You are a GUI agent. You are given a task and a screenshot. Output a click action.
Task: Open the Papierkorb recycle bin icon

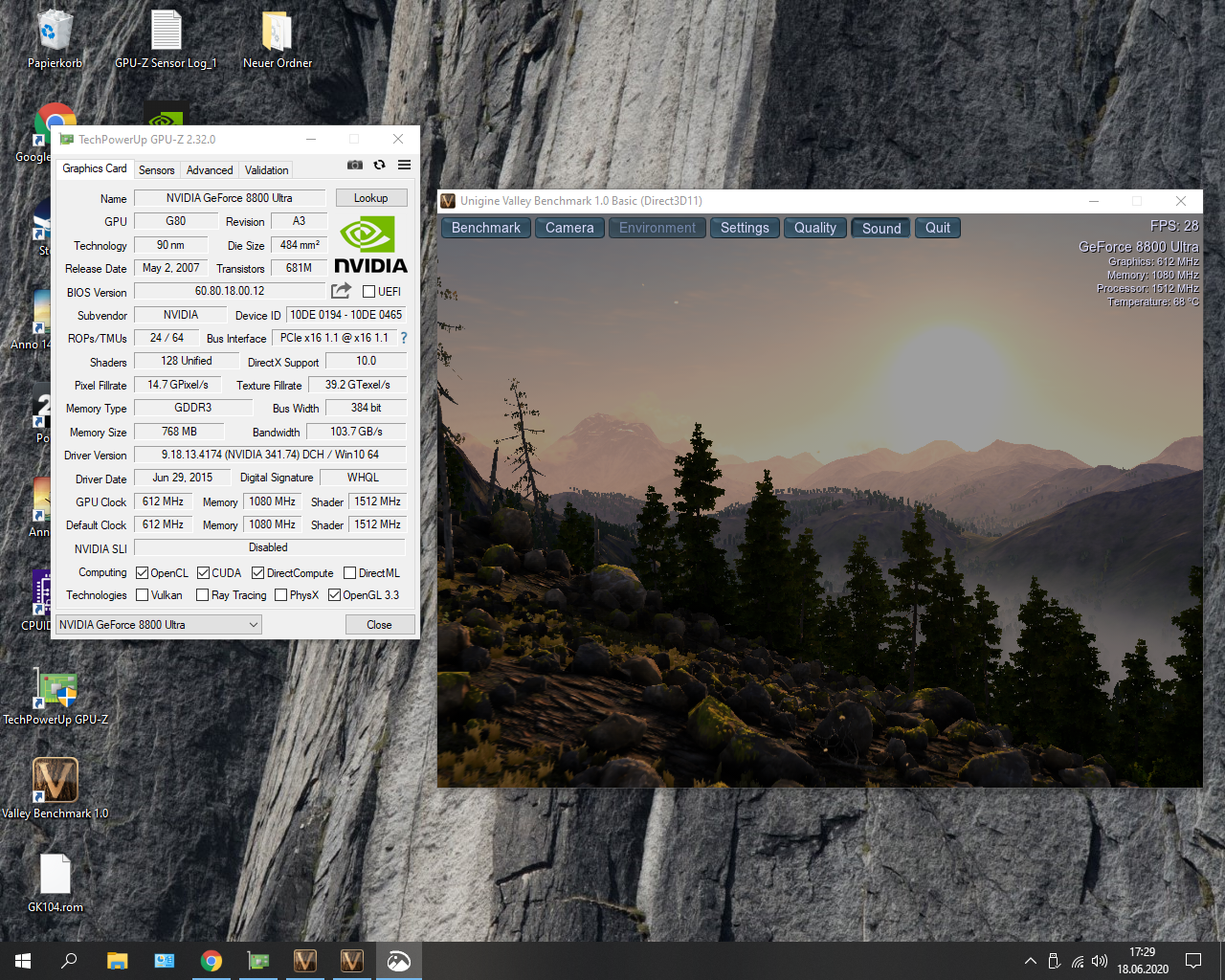pyautogui.click(x=55, y=39)
